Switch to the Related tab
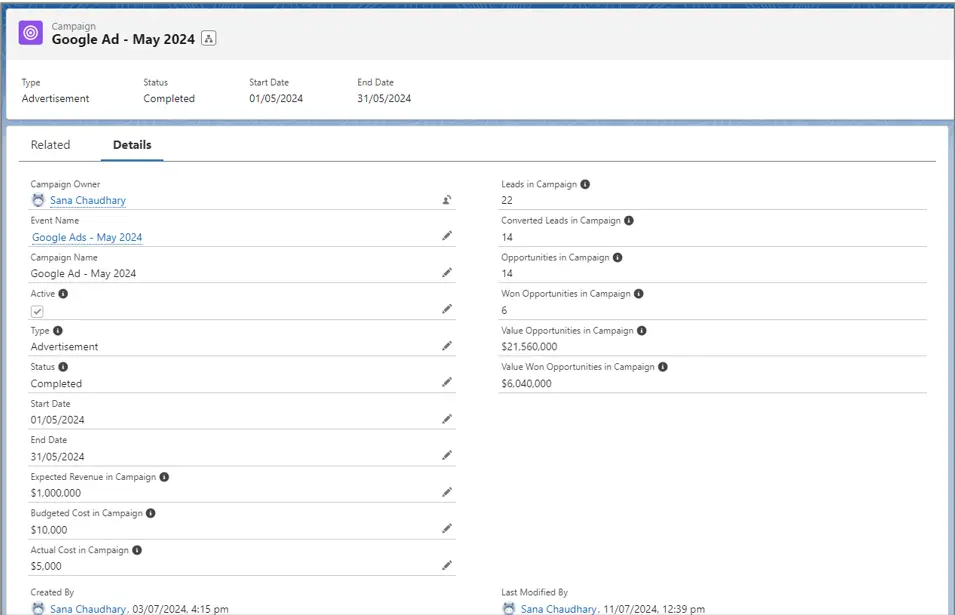 [x=51, y=145]
